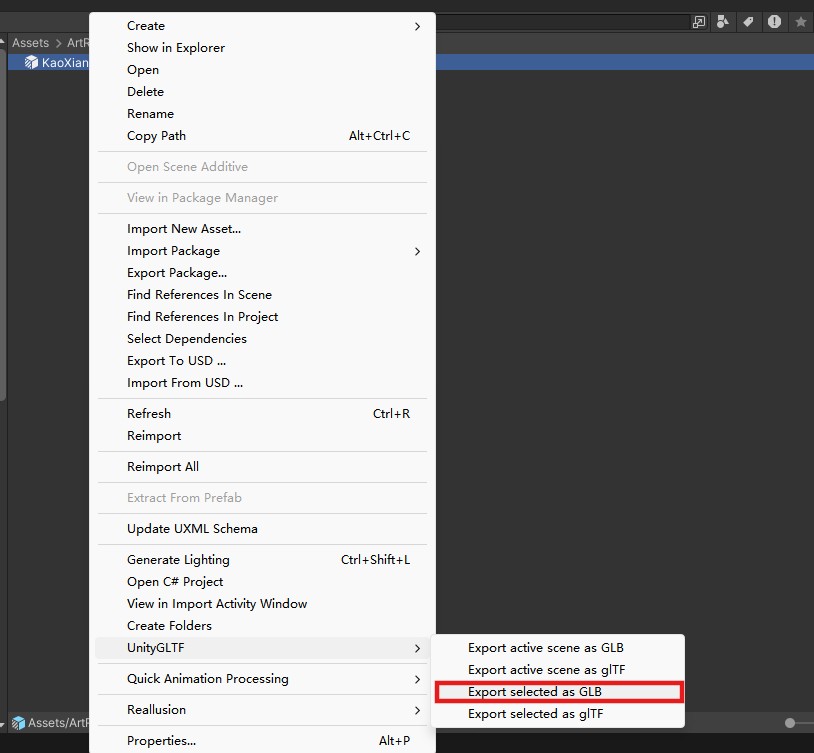Click the Favorites star icon
814x753 pixels.
pyautogui.click(x=800, y=22)
